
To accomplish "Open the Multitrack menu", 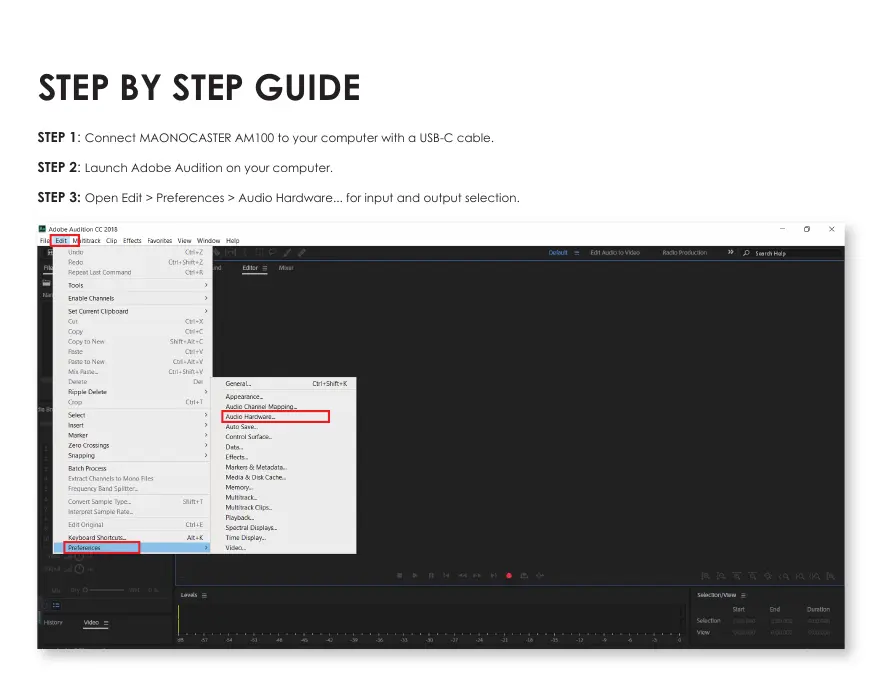I will (x=86, y=241).
